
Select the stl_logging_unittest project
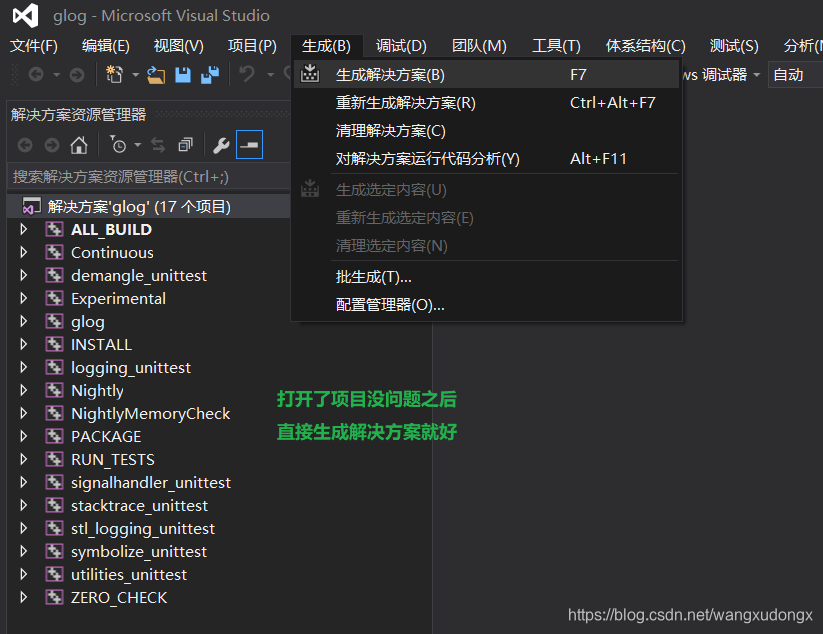tap(143, 529)
